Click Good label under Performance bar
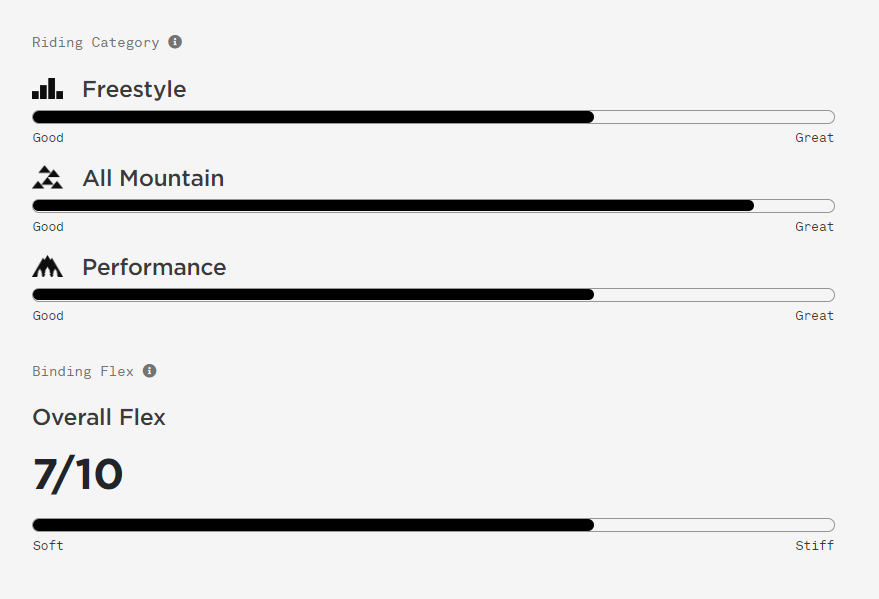879x599 pixels. click(48, 315)
